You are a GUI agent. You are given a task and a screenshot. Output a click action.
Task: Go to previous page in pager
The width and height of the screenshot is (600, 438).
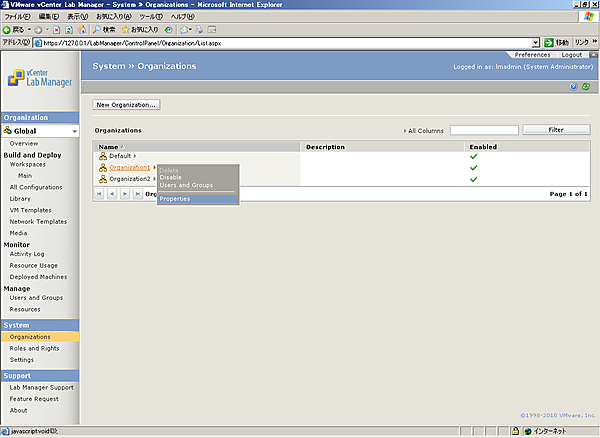[x=111, y=193]
